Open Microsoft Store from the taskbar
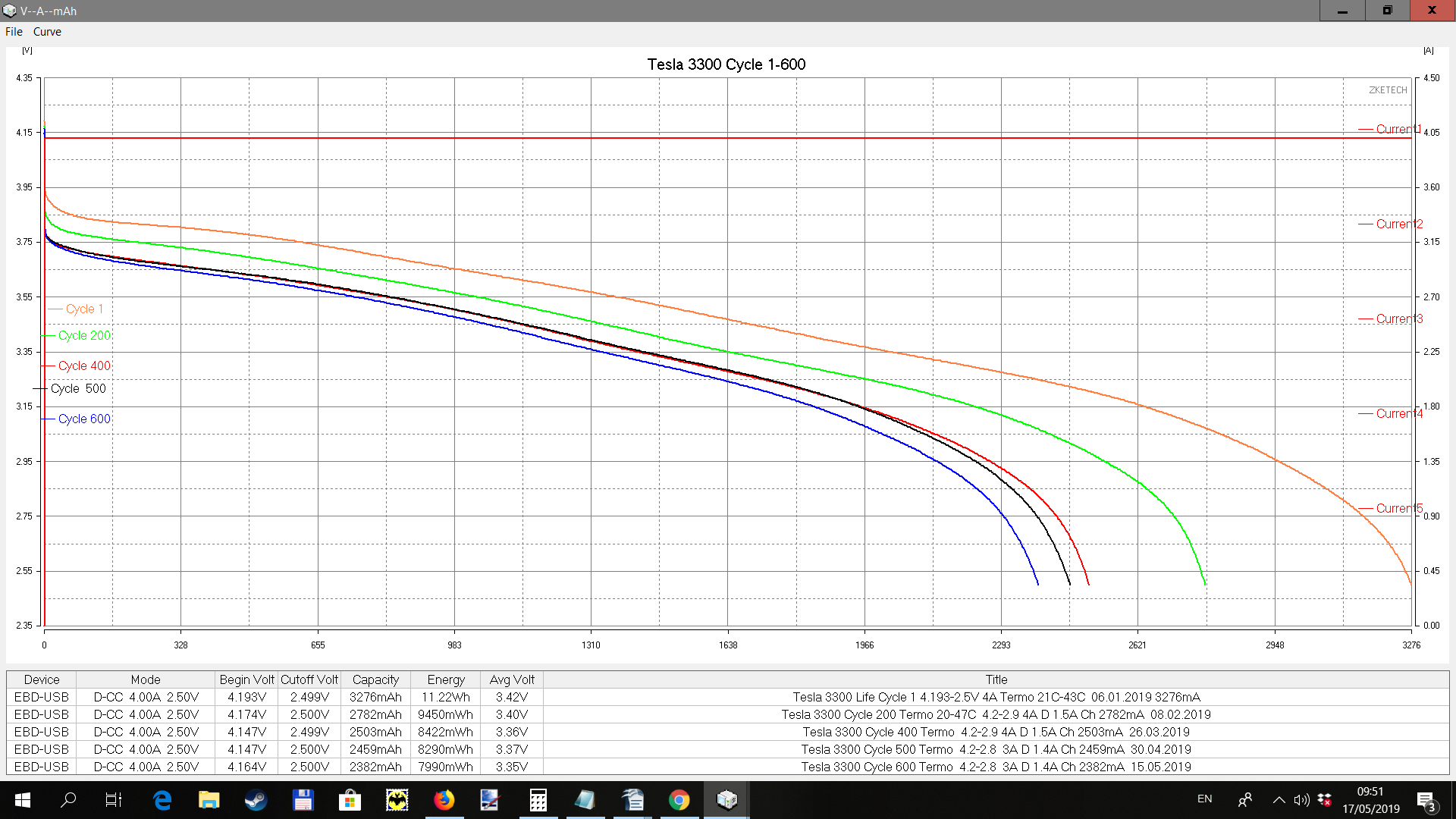Viewport: 1456px width, 819px height. point(350,799)
